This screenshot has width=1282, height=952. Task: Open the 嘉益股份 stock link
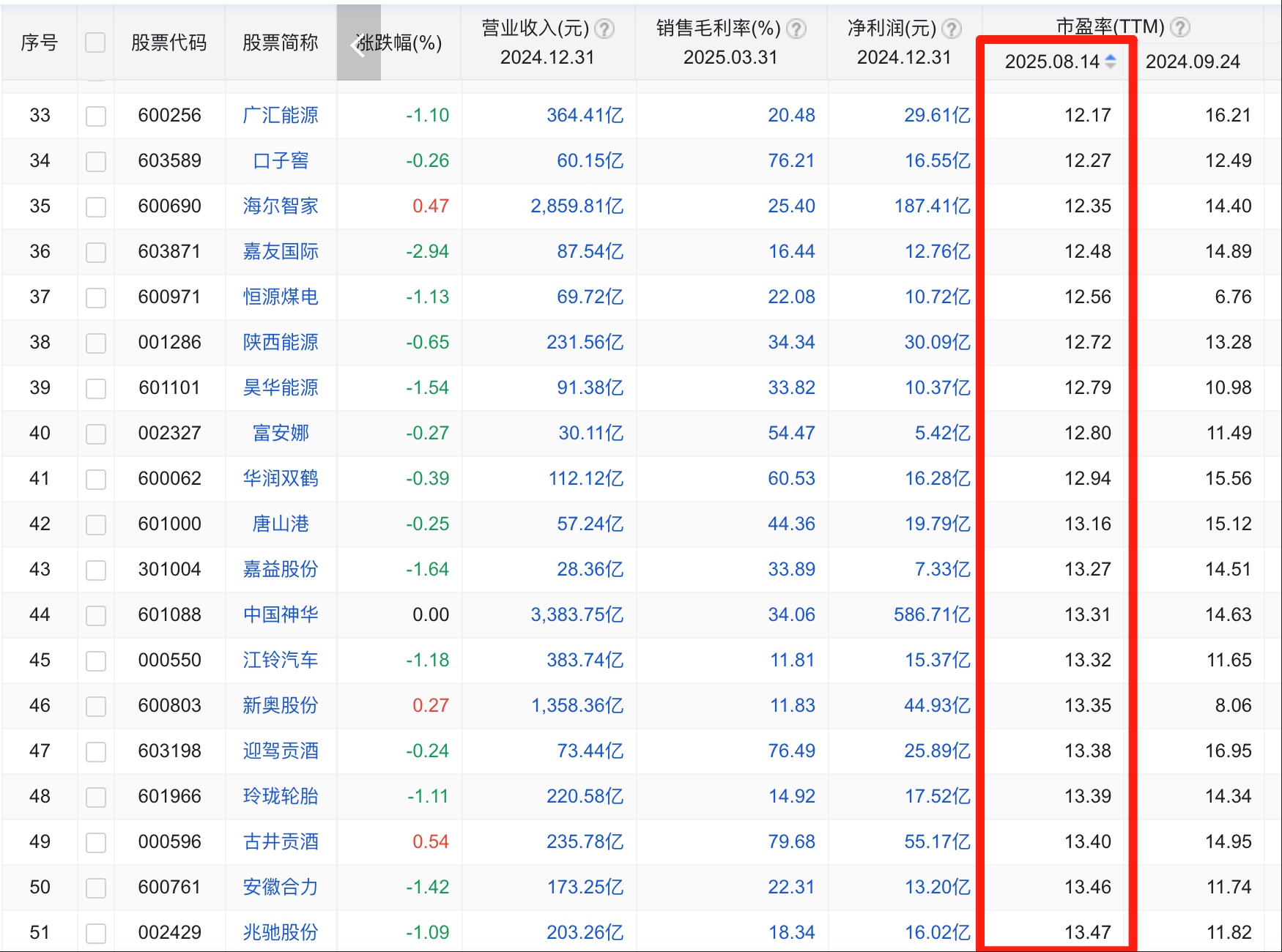(281, 569)
